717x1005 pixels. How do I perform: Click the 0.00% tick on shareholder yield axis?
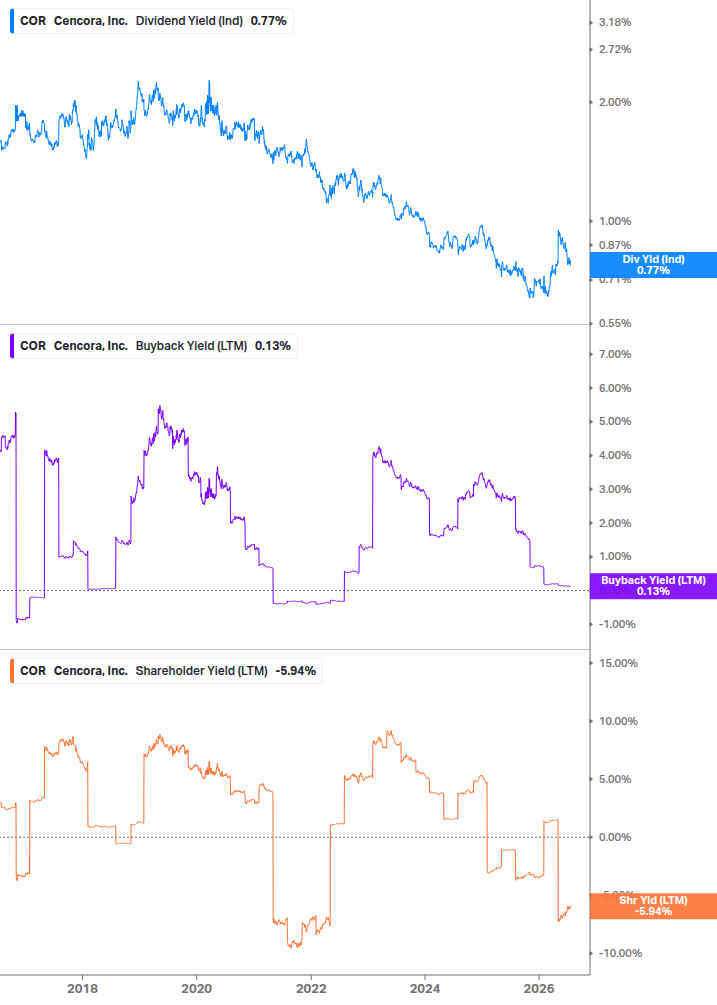click(x=614, y=838)
